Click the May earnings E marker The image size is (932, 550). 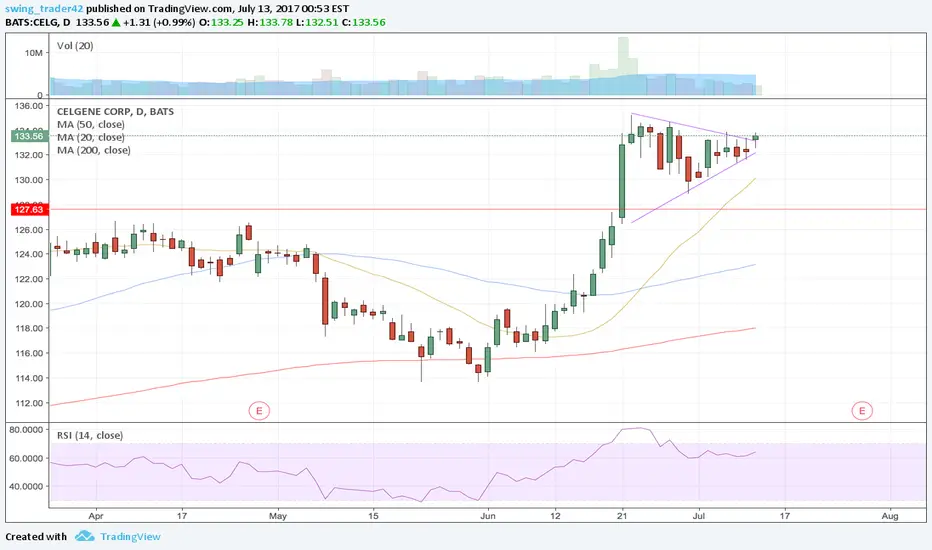[259, 410]
